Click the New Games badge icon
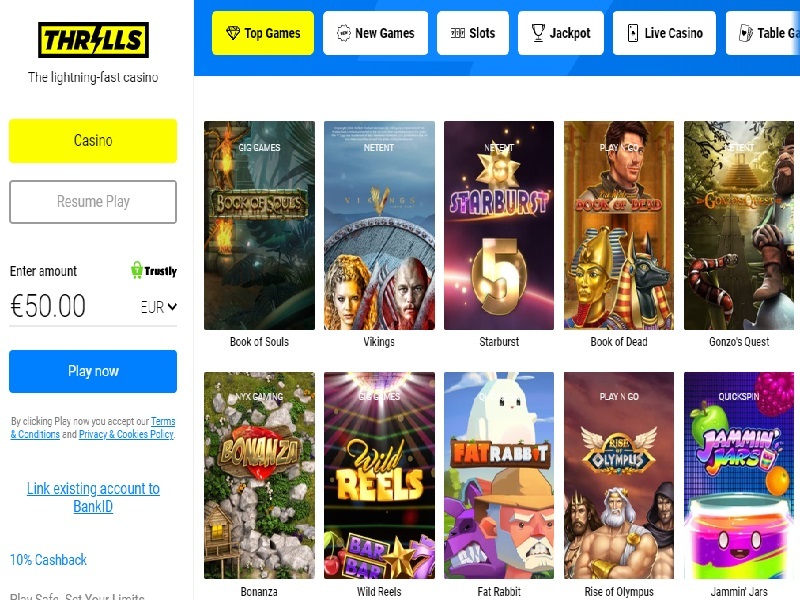This screenshot has width=800, height=600. click(344, 33)
